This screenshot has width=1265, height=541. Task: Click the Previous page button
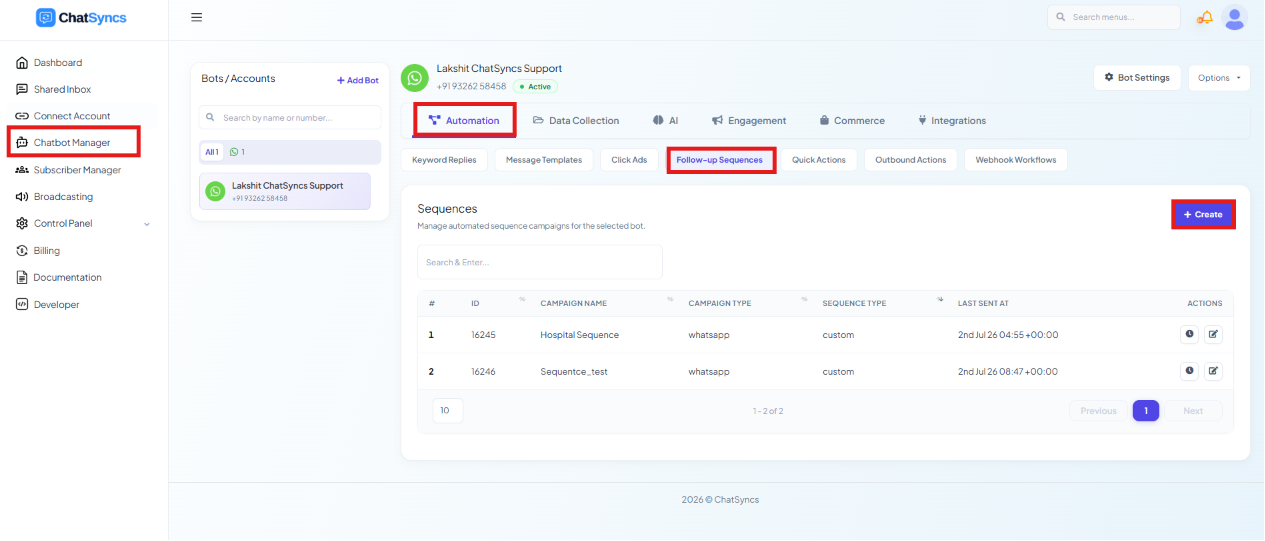(x=1098, y=411)
